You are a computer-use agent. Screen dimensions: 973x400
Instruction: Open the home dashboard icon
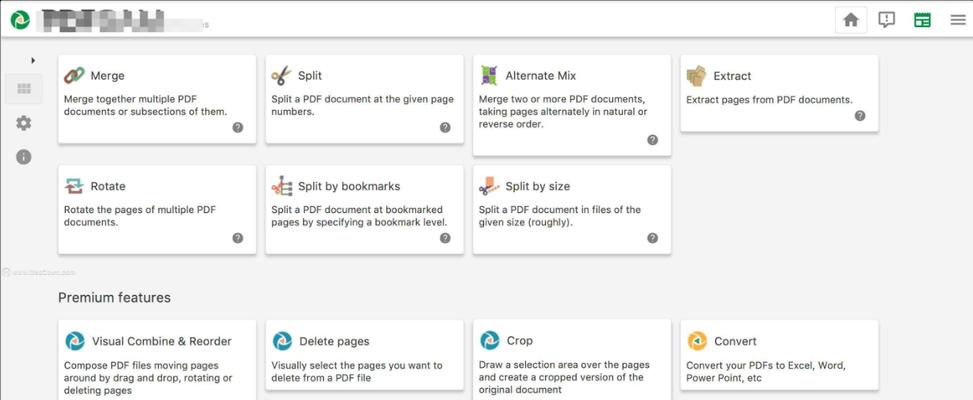(x=851, y=20)
